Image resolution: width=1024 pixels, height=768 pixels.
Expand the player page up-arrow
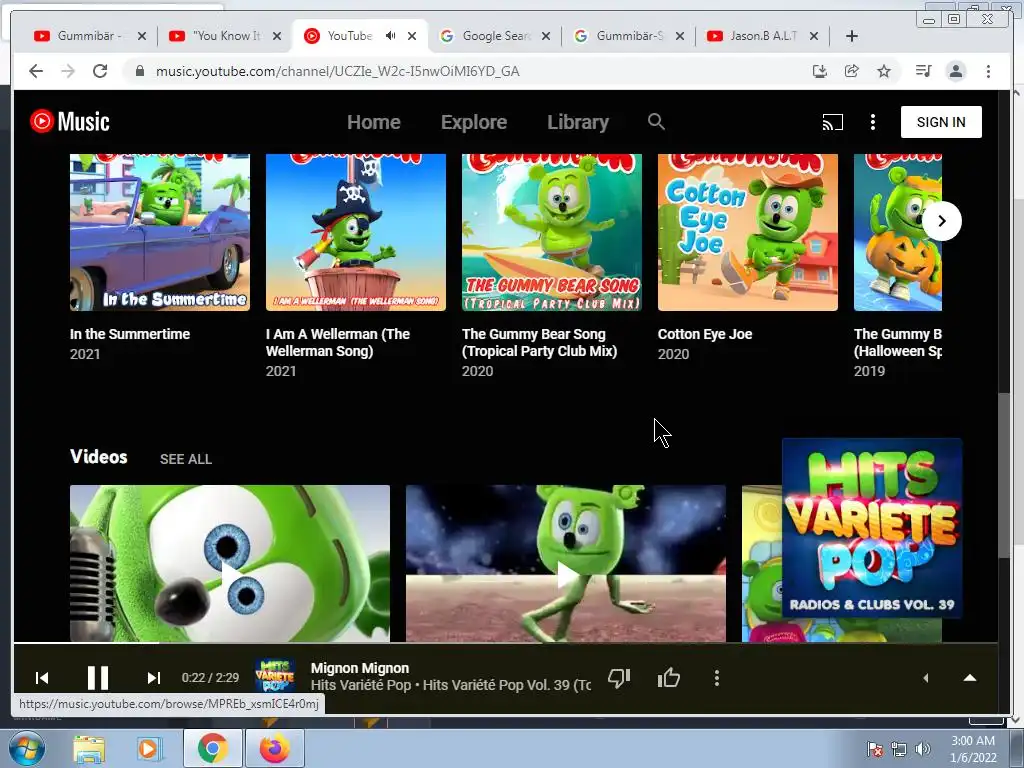tap(970, 678)
